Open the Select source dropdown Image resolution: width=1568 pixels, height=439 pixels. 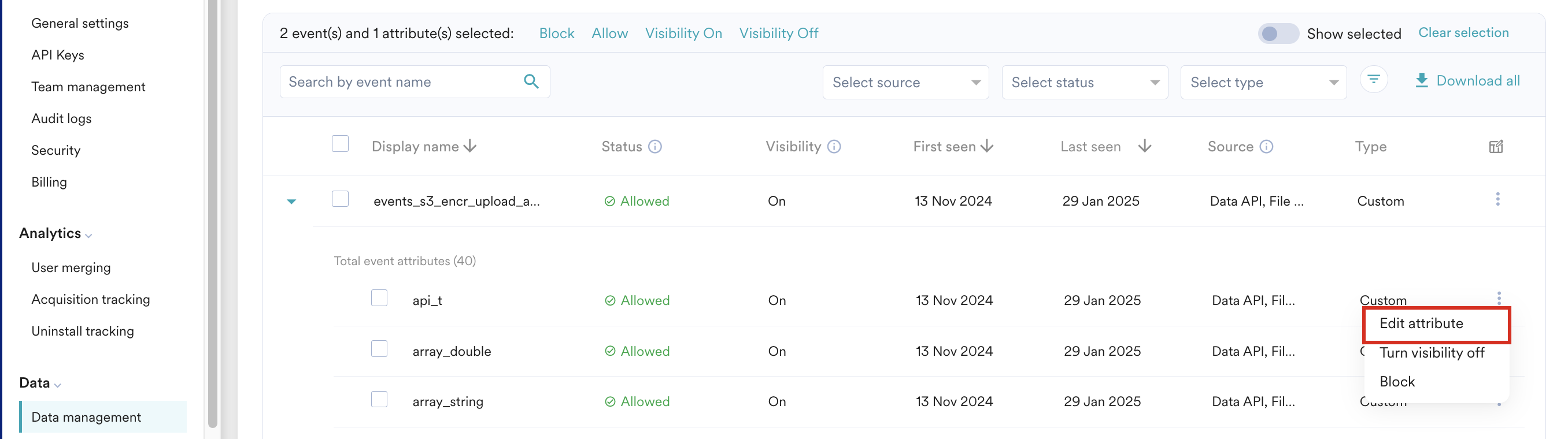905,82
